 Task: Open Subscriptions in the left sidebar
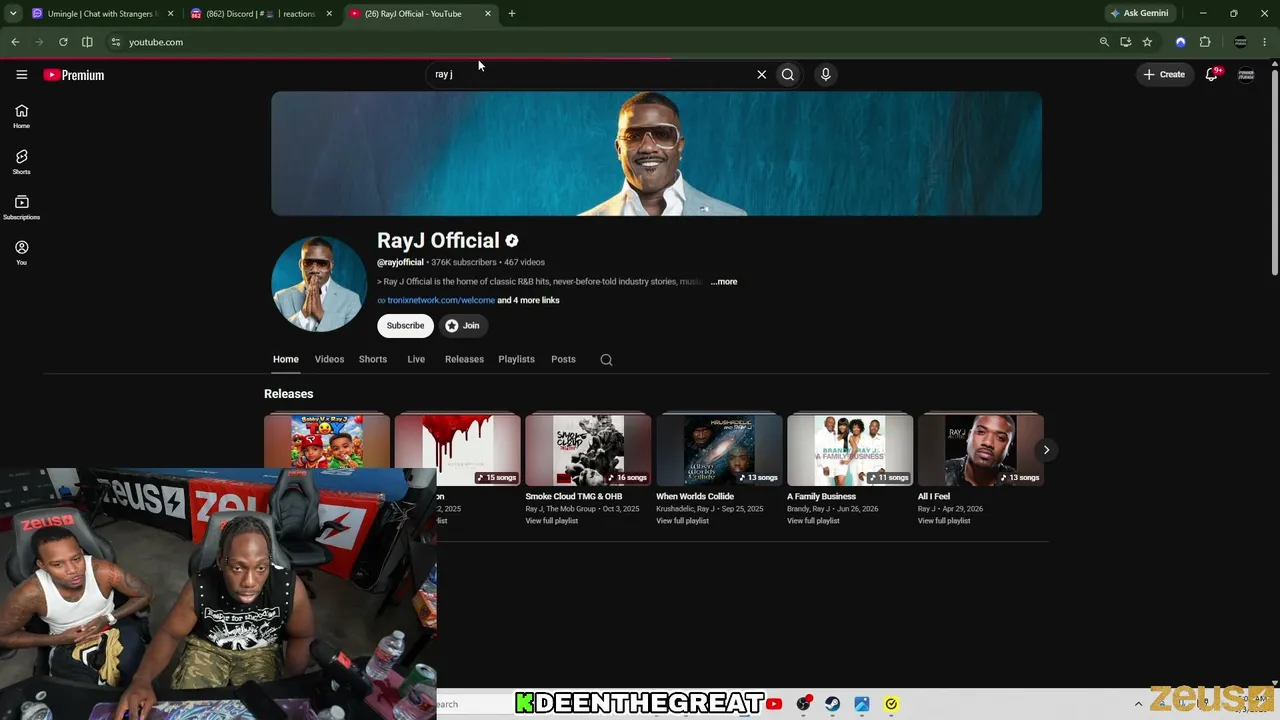[21, 207]
